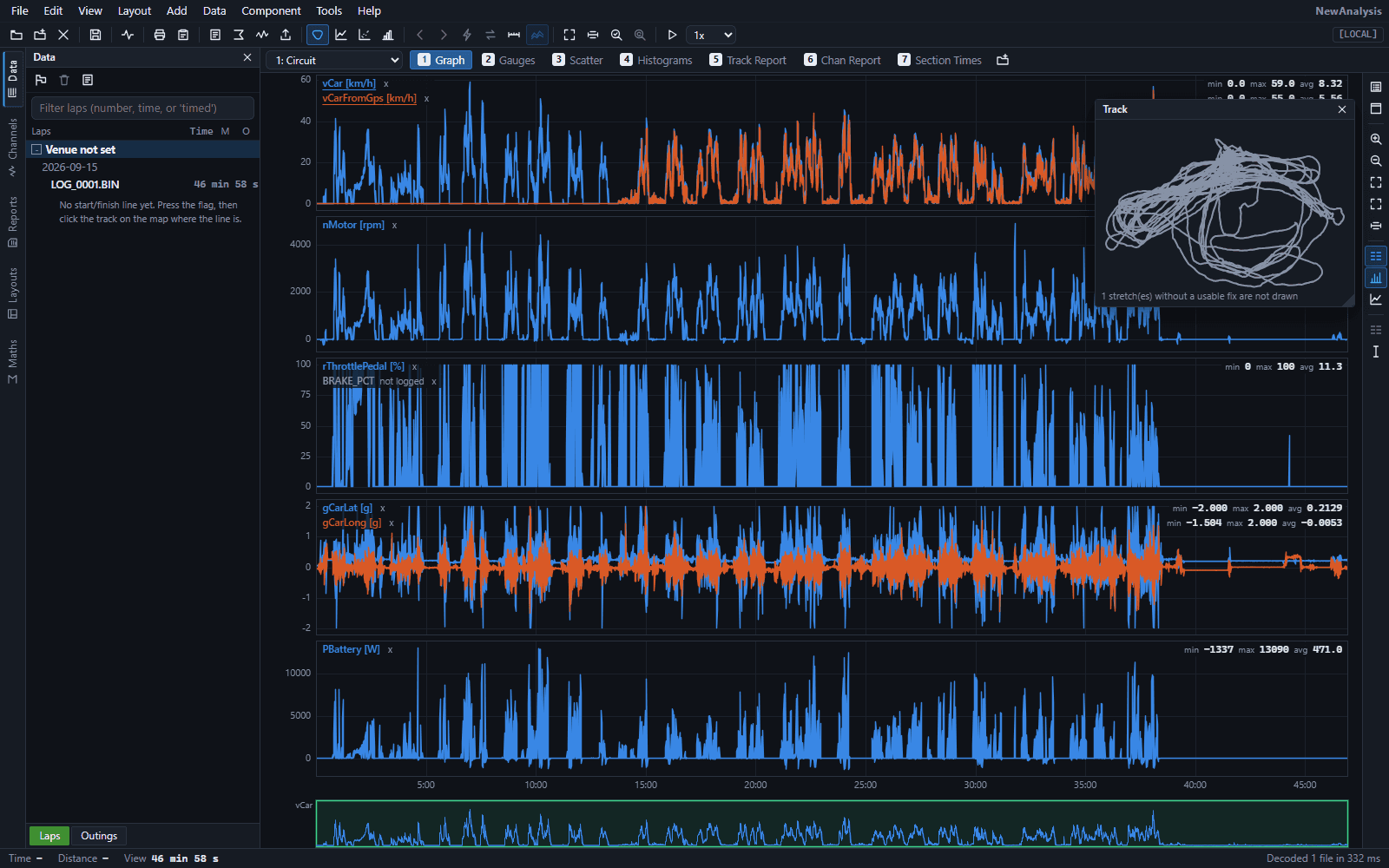Switch to the Histograms tab
Image resolution: width=1389 pixels, height=868 pixels.
pyautogui.click(x=656, y=60)
